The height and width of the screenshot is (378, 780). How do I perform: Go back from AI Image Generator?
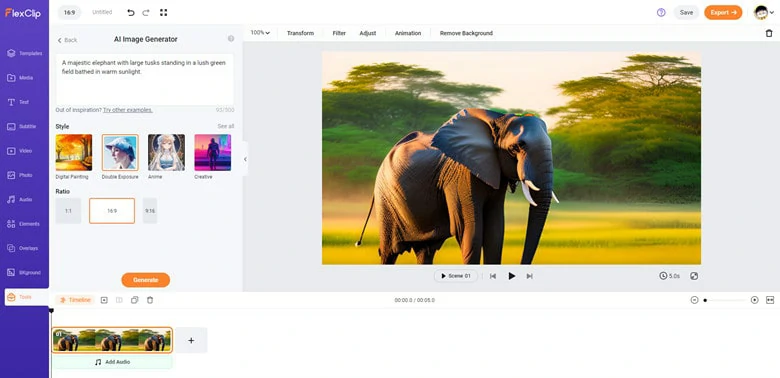point(67,40)
